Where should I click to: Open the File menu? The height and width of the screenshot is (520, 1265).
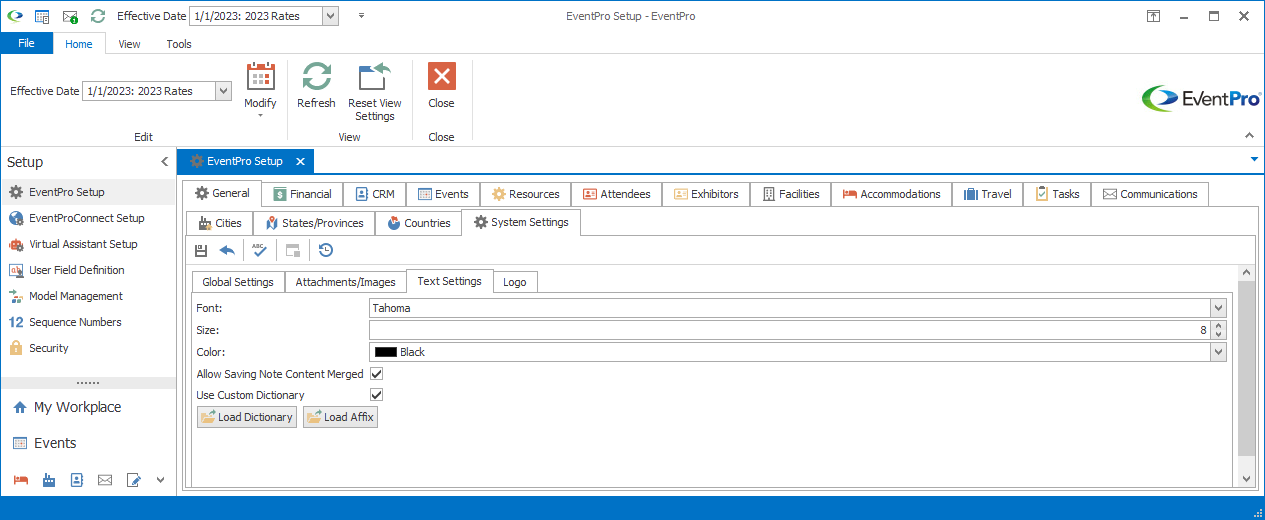coord(26,43)
